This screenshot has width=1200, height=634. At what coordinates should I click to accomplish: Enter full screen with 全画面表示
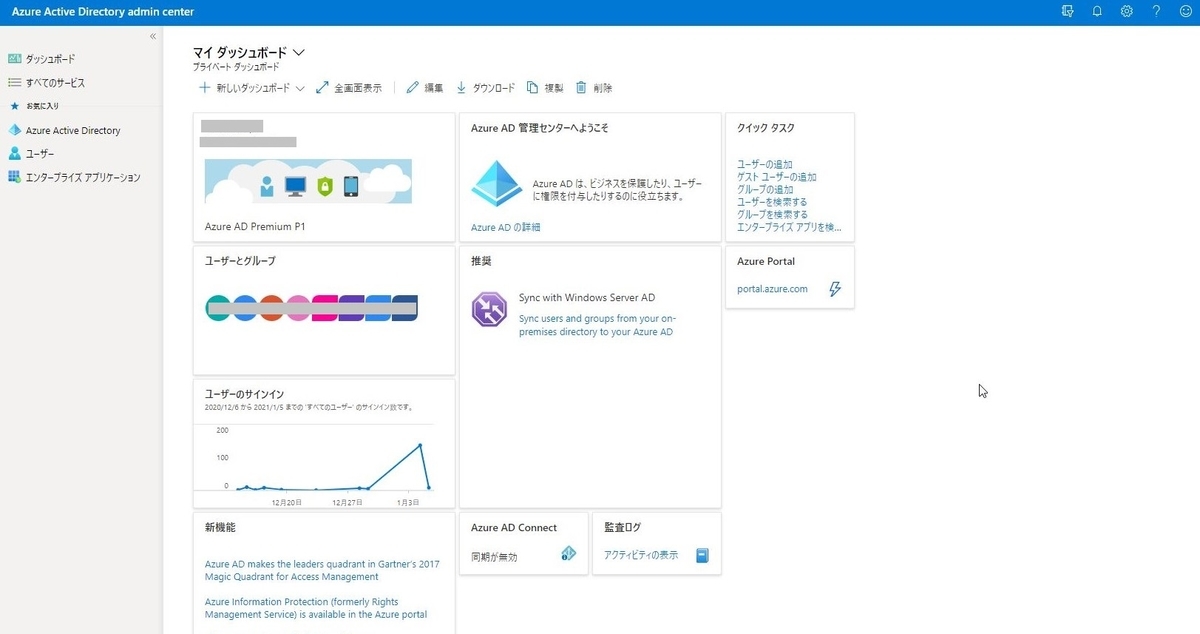point(349,88)
